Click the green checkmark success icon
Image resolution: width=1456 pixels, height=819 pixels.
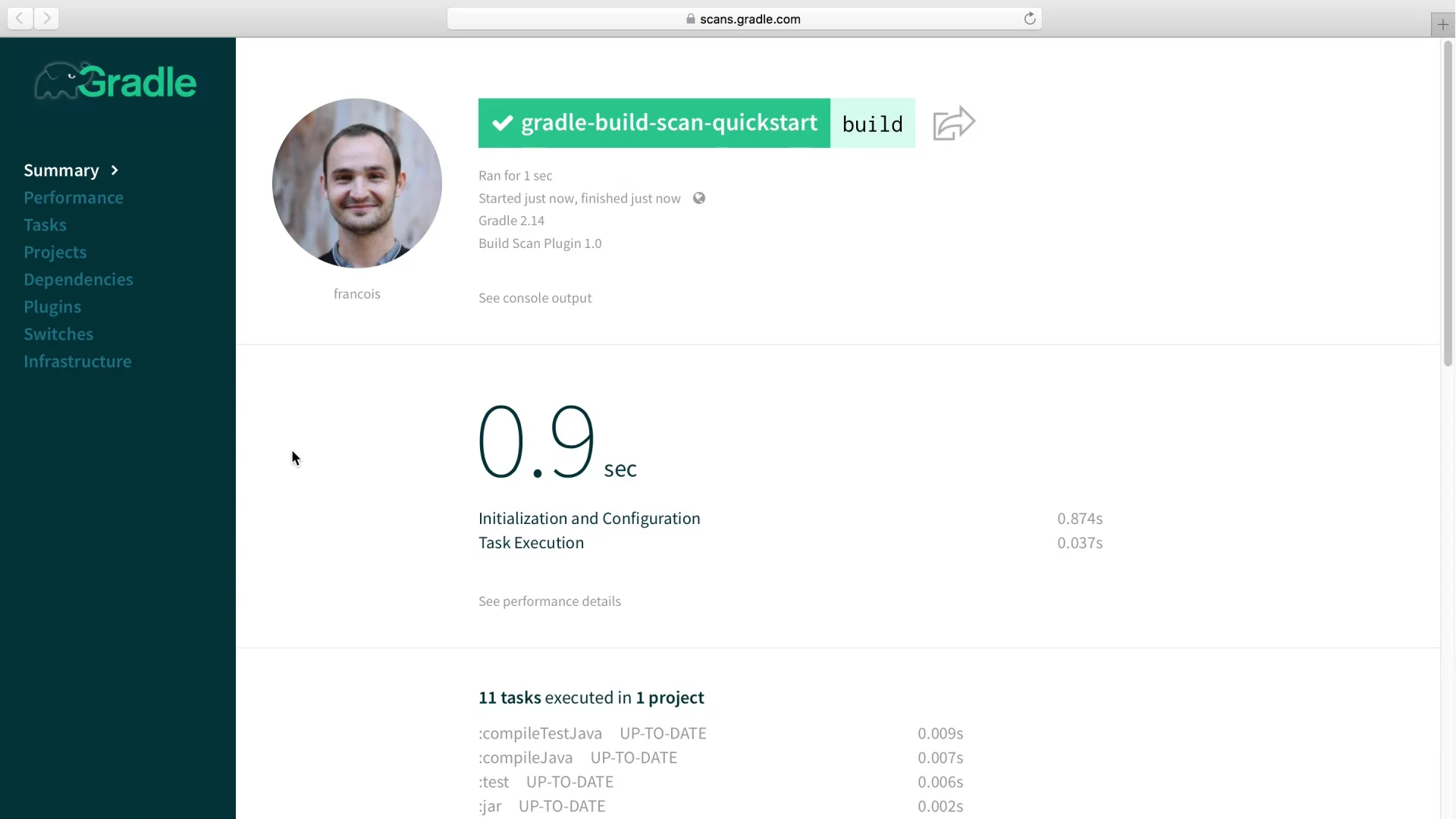502,123
